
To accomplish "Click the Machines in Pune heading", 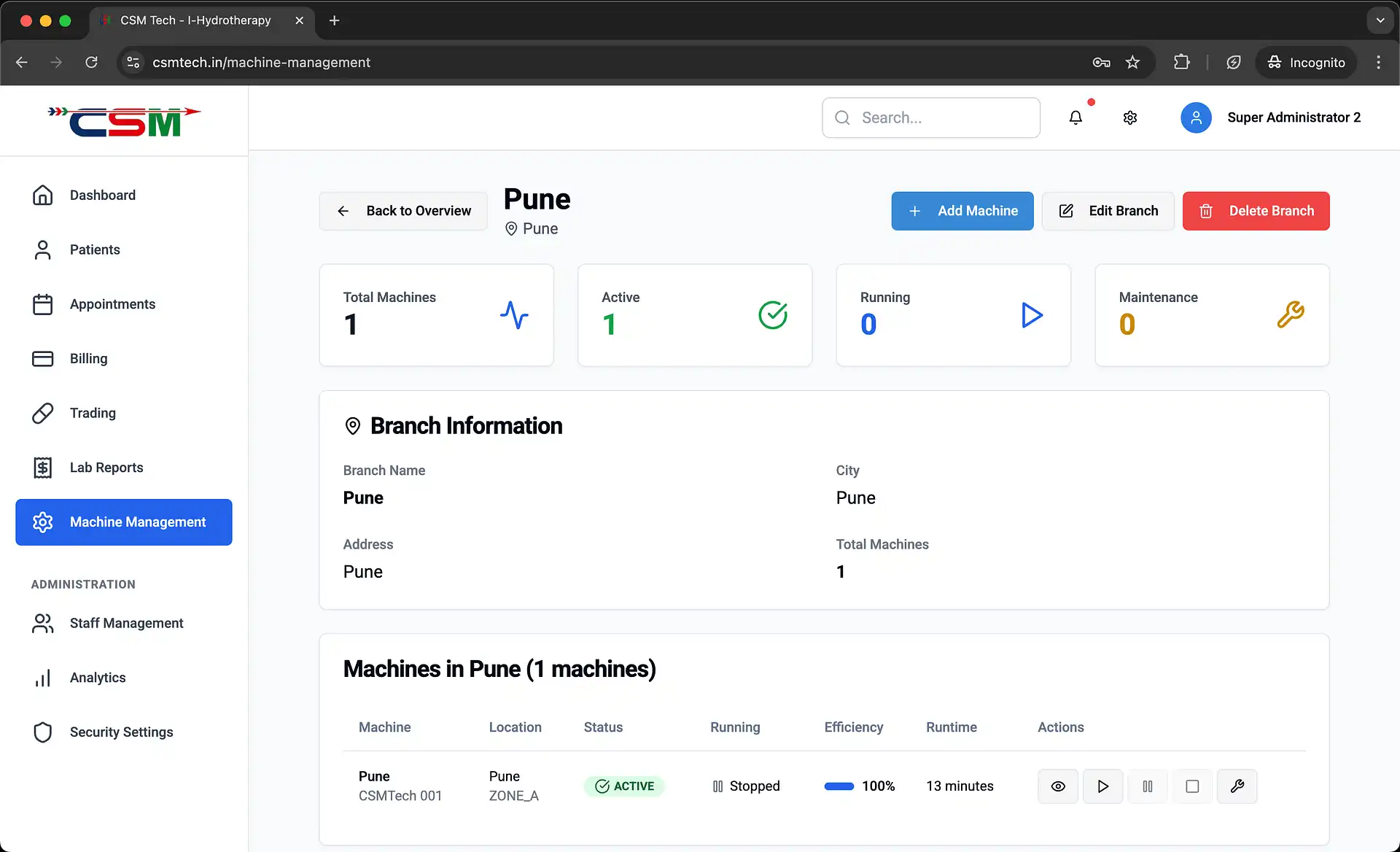I will tap(499, 669).
